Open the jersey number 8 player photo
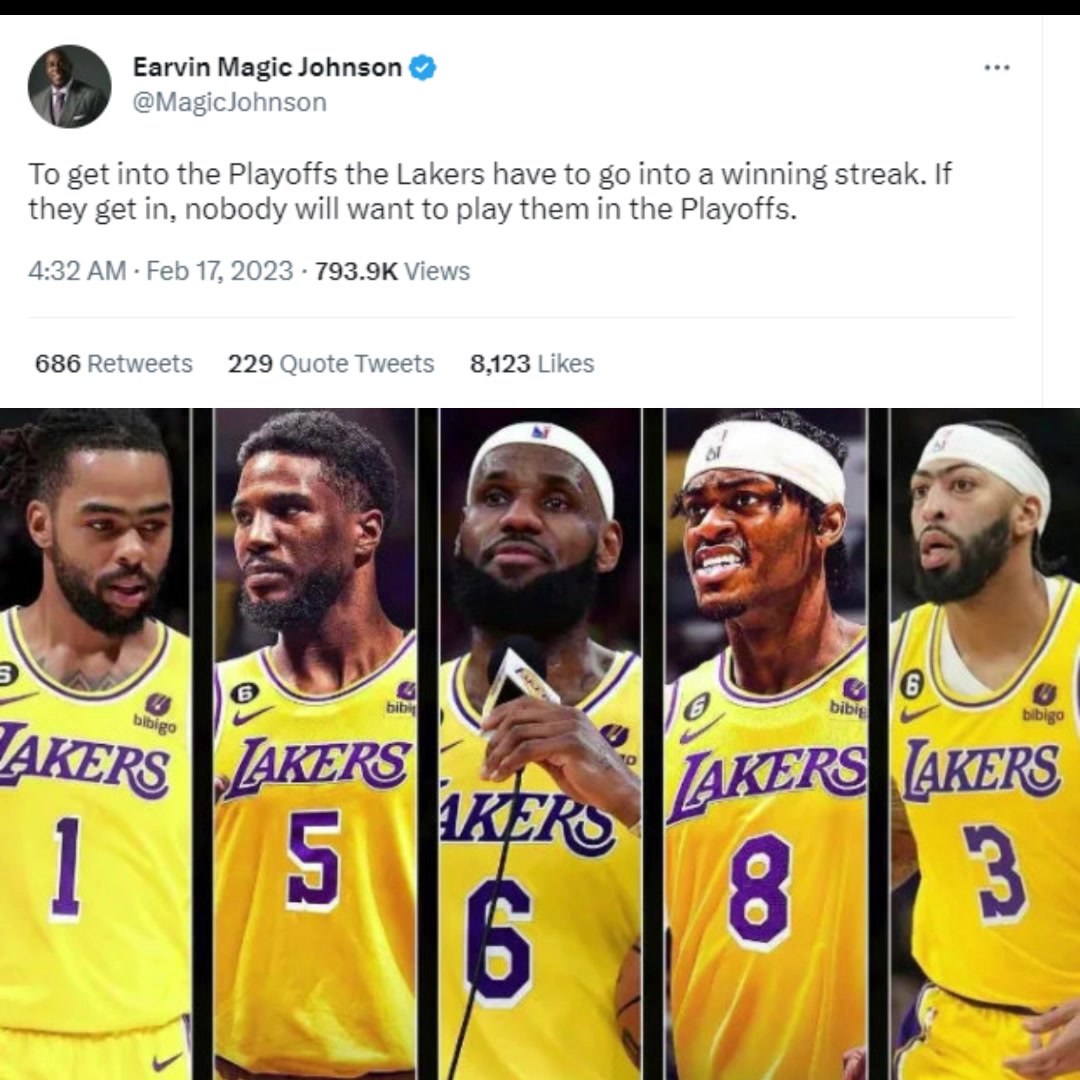The height and width of the screenshot is (1080, 1080). tap(765, 744)
